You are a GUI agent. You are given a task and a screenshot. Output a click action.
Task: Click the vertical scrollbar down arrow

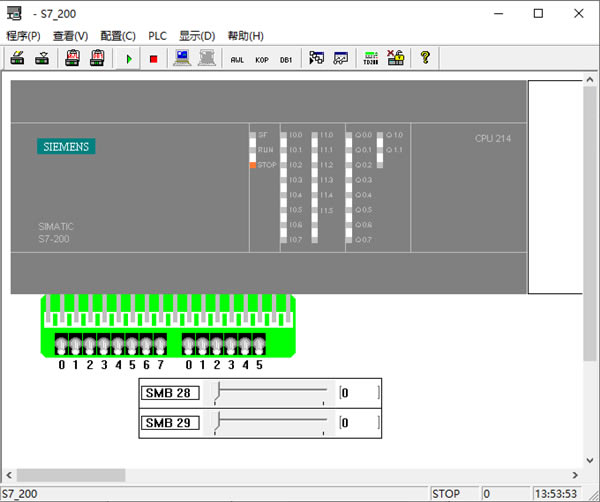[x=591, y=459]
